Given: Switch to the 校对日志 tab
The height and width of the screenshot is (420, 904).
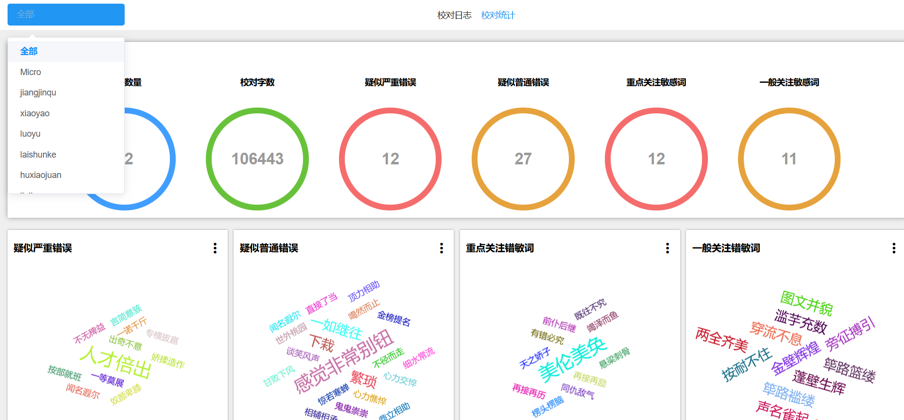Looking at the screenshot, I should (454, 15).
